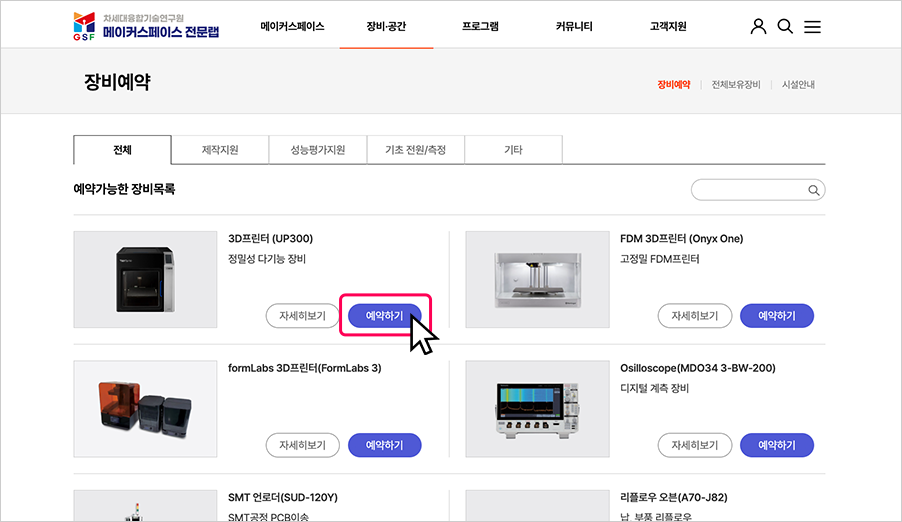Screen dimensions: 902x522
Task: Open 고객지원 menu
Action: [x=668, y=26]
